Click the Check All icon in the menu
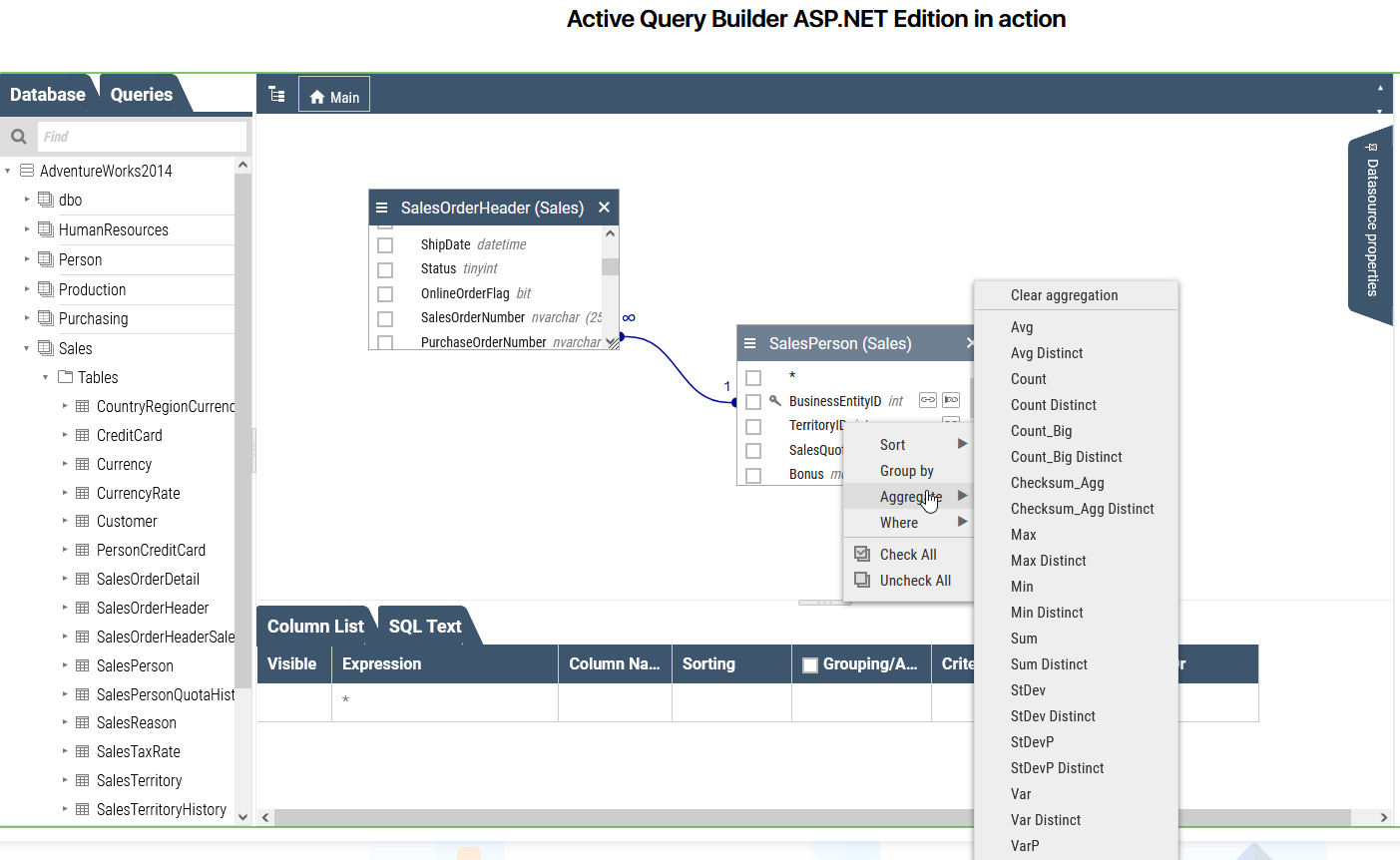The width and height of the screenshot is (1400, 860). pyautogui.click(x=862, y=553)
